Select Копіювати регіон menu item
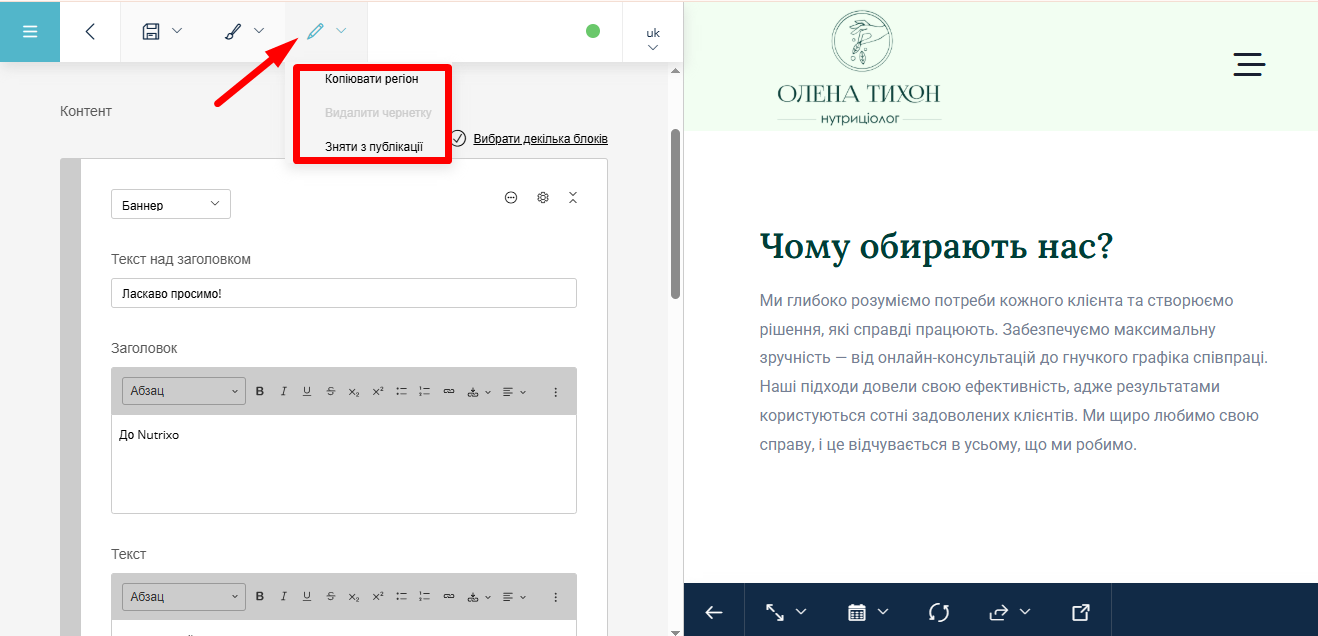The image size is (1318, 636). (372, 79)
